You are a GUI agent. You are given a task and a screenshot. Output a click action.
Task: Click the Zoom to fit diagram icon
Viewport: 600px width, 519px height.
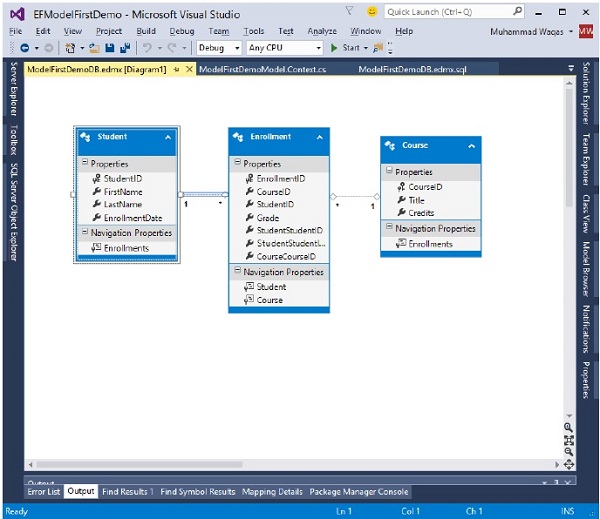569,440
